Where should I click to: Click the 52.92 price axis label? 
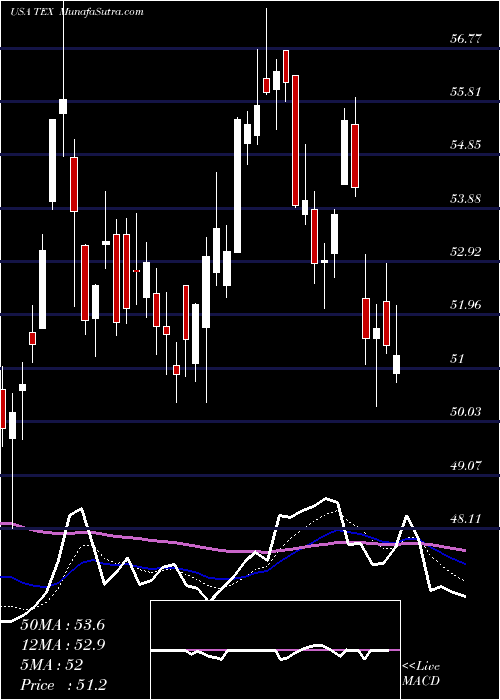466,251
